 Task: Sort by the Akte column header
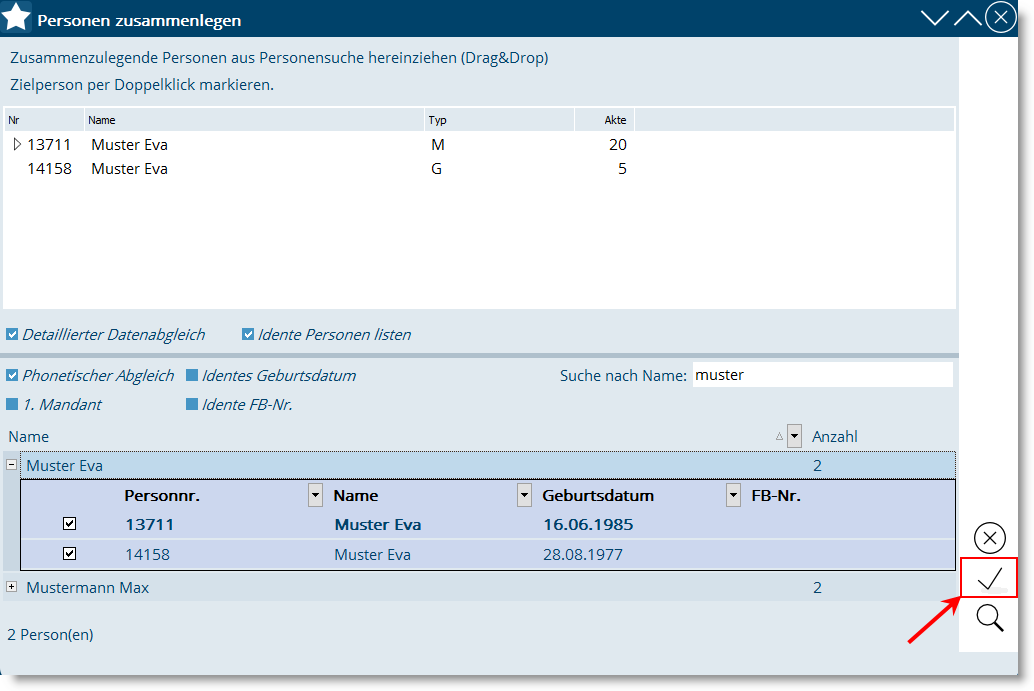605,120
